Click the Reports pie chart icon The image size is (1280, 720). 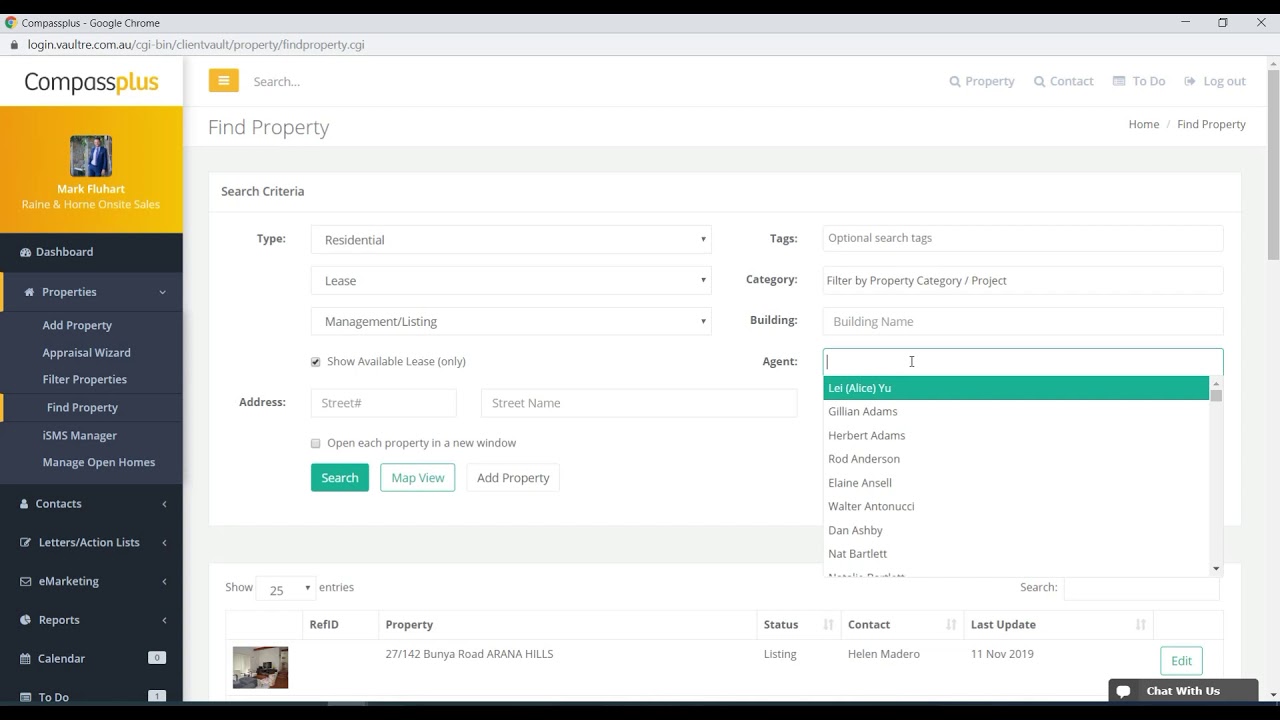26,620
